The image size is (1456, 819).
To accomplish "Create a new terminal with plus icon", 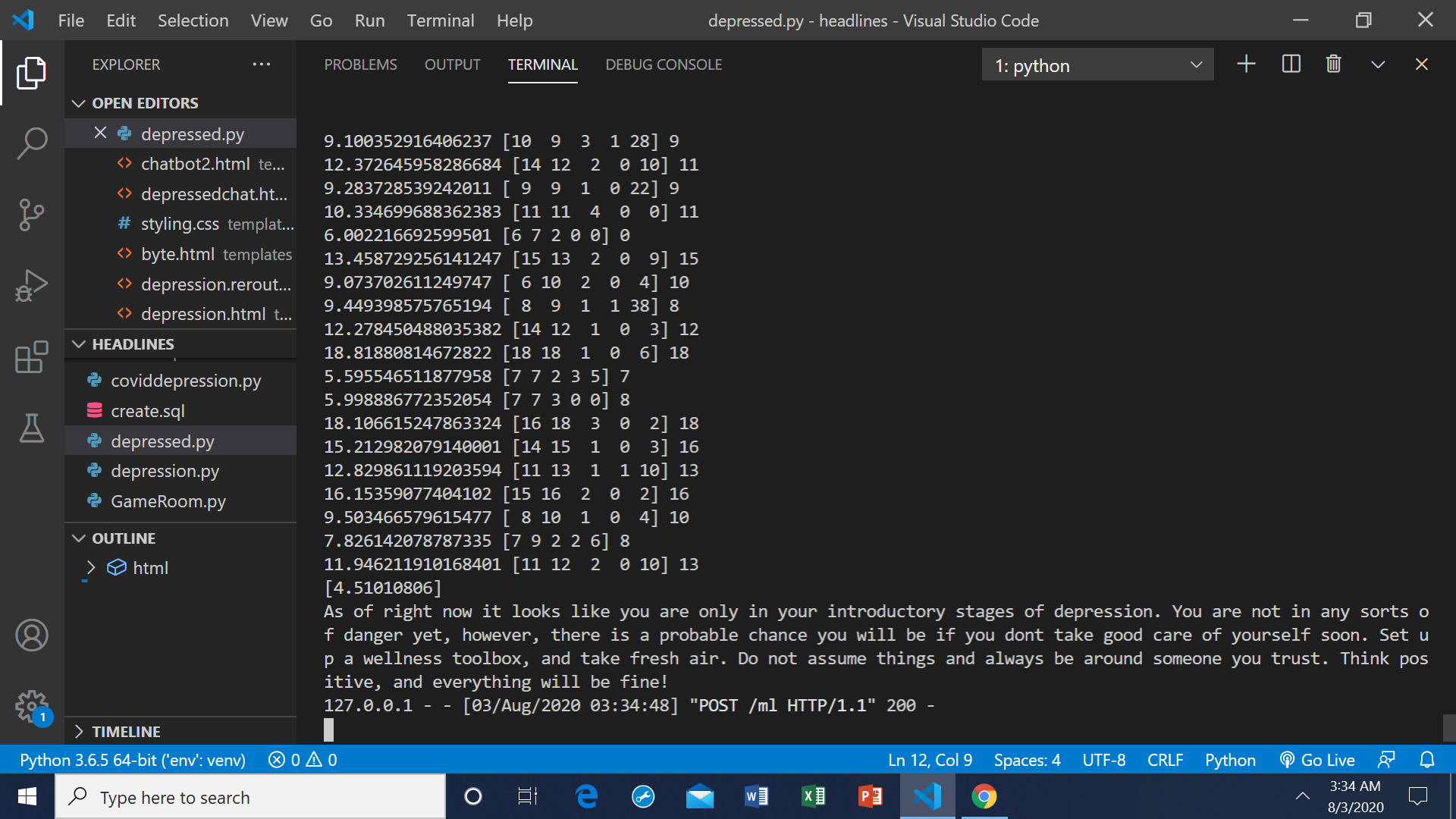I will pyautogui.click(x=1246, y=64).
